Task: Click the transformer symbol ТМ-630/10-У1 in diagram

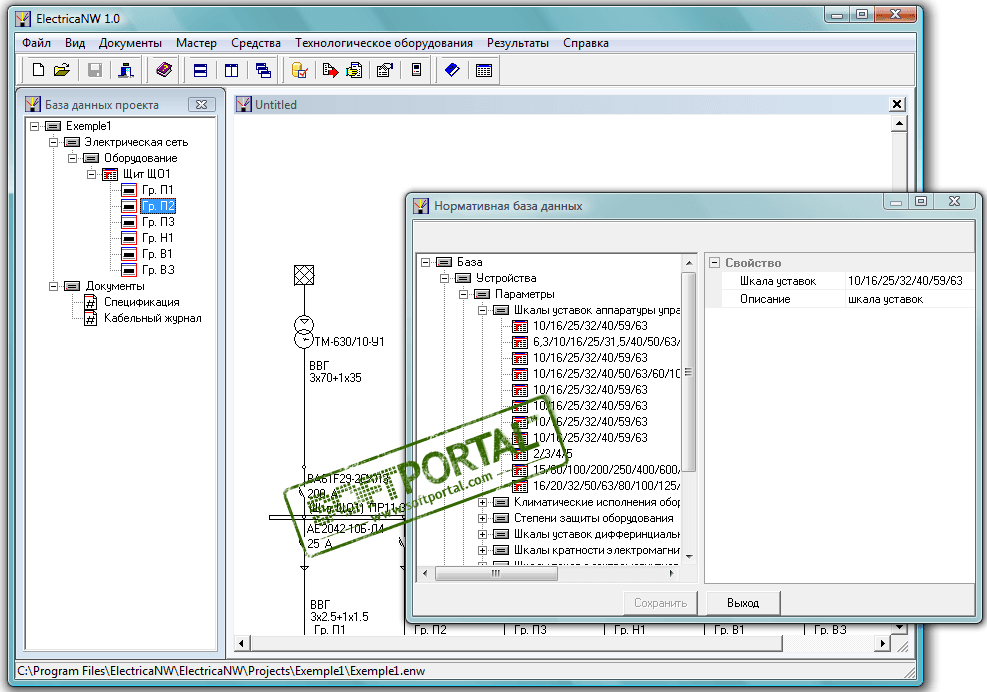Action: pos(304,332)
